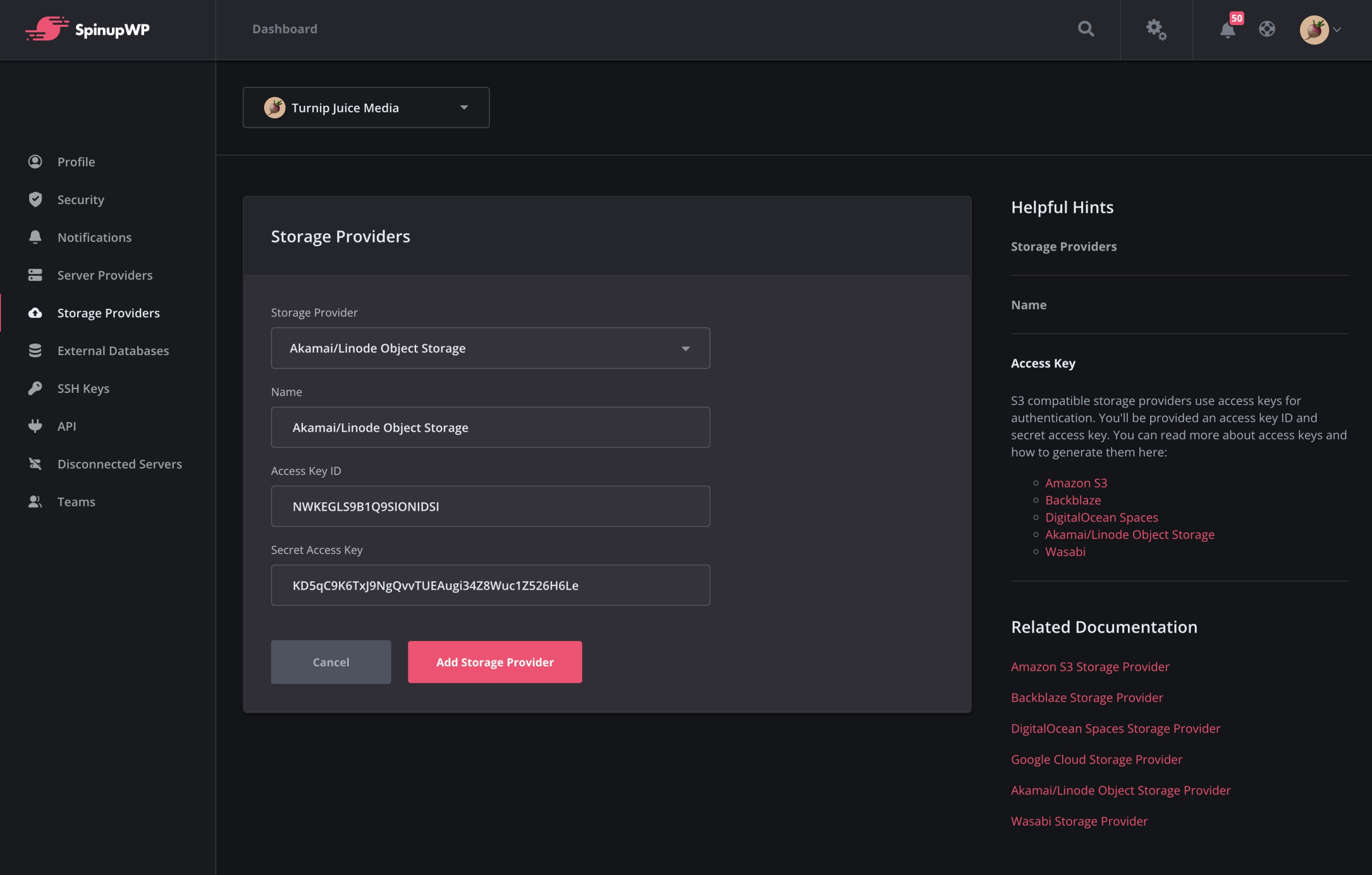Click the Secret Access Key label
This screenshot has height=875, width=1372.
click(x=317, y=550)
